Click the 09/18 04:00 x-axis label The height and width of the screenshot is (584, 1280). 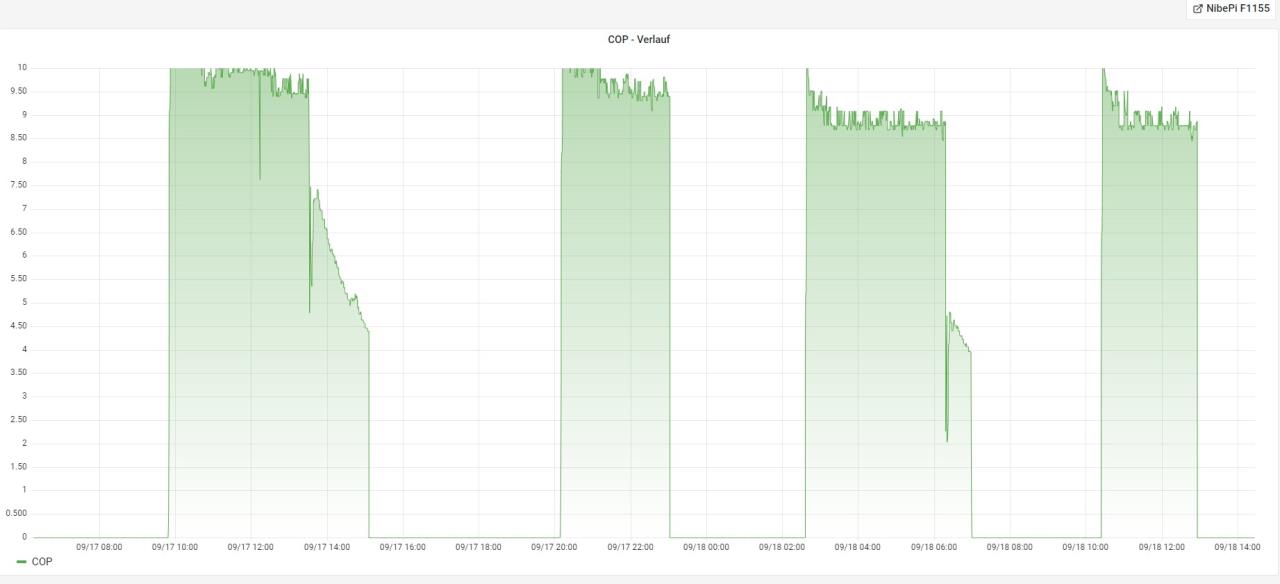[858, 547]
